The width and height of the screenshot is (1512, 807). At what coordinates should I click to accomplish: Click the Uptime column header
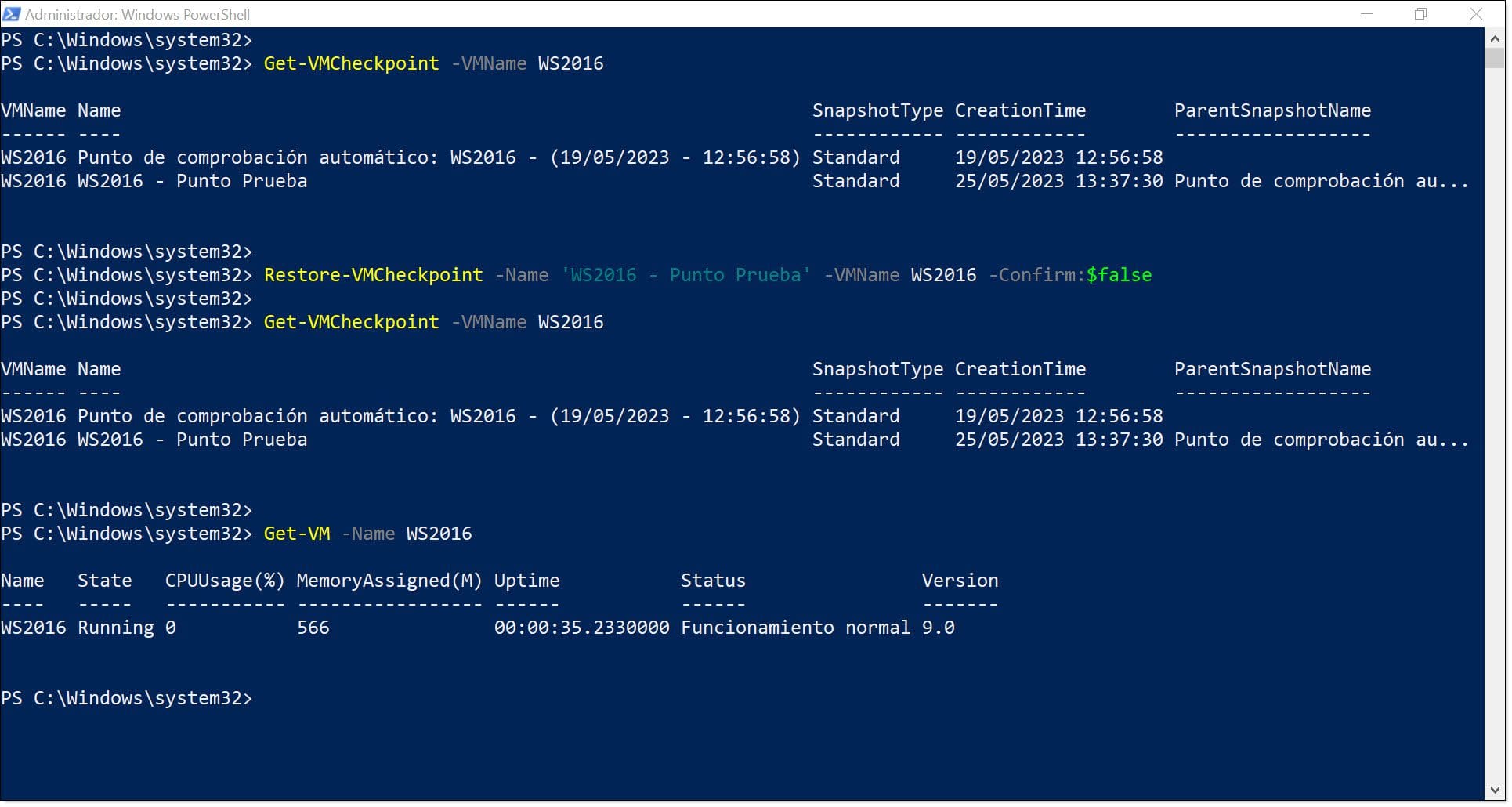526,581
